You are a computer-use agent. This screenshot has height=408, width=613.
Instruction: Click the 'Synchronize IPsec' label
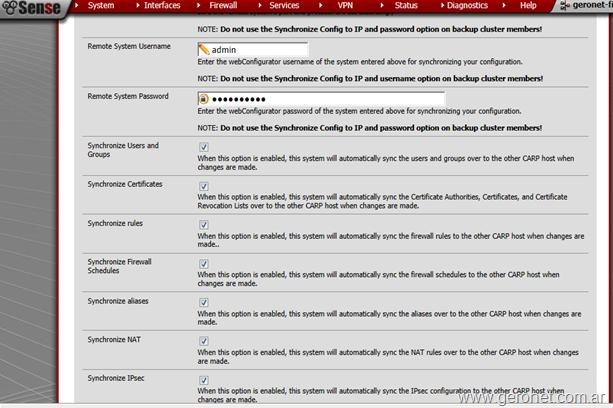(116, 378)
